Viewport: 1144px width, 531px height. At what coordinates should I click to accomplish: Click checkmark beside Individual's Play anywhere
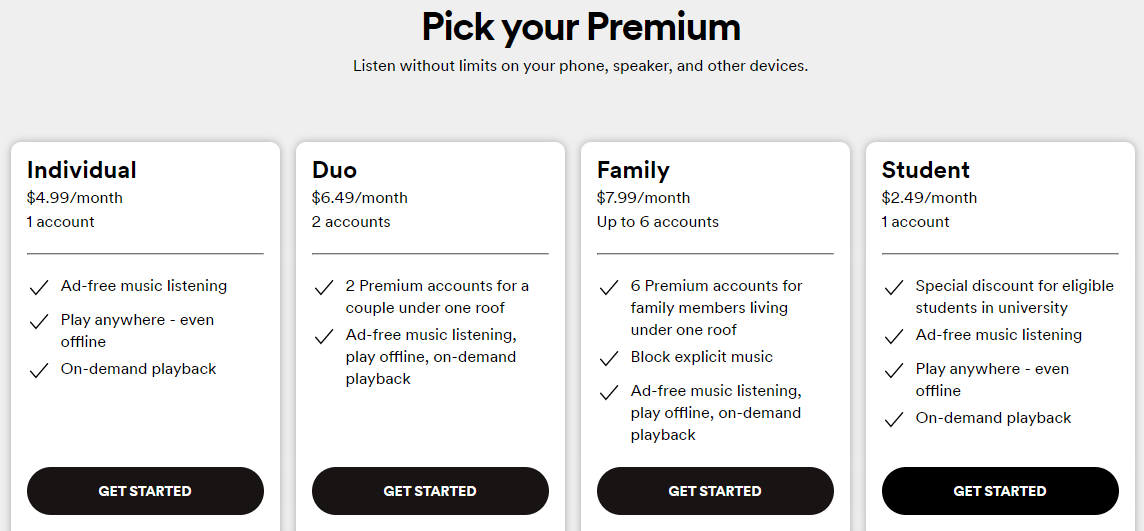tap(39, 322)
